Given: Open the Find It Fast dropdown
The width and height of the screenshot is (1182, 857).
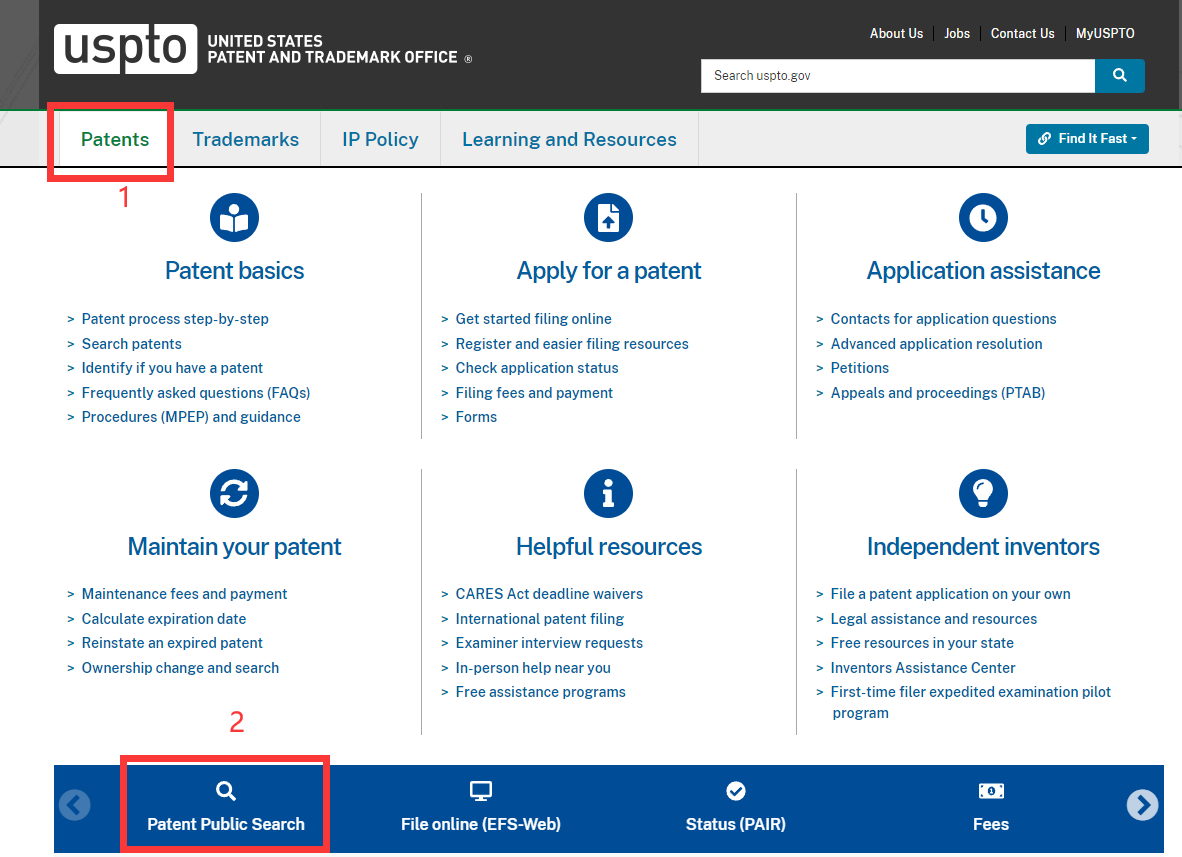Looking at the screenshot, I should 1087,139.
